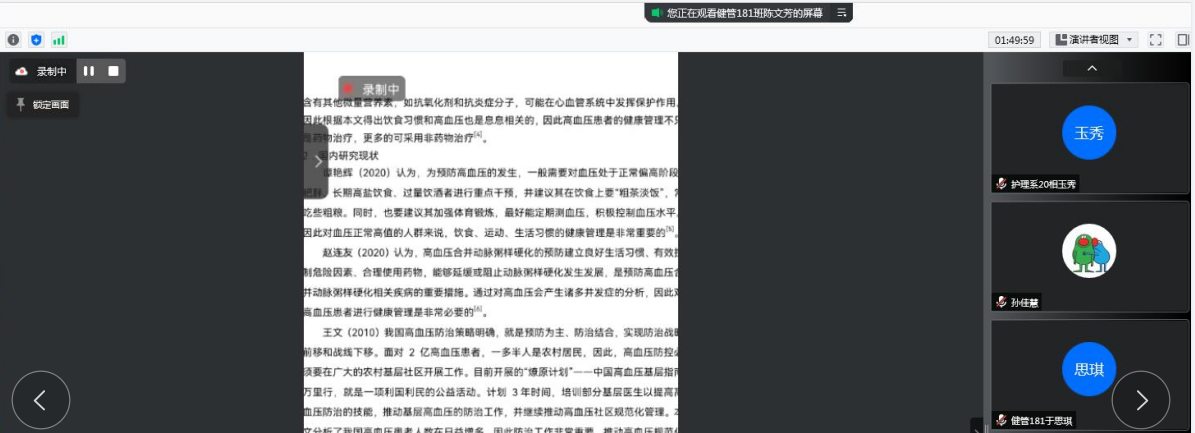Open the meeting info icon
This screenshot has height=433, width=1195.
[13, 40]
